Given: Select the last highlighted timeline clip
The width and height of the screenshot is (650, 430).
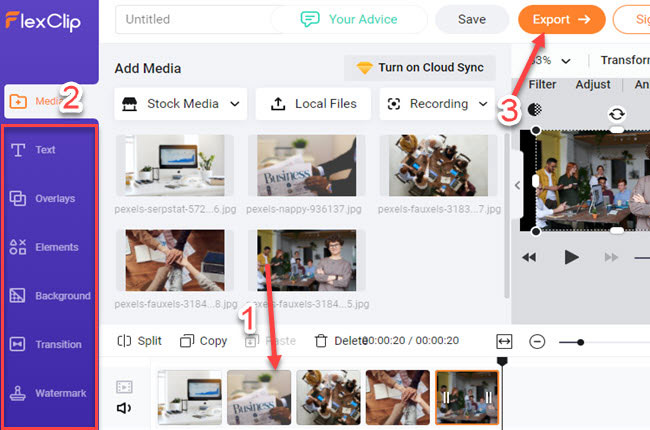Looking at the screenshot, I should click(467, 397).
